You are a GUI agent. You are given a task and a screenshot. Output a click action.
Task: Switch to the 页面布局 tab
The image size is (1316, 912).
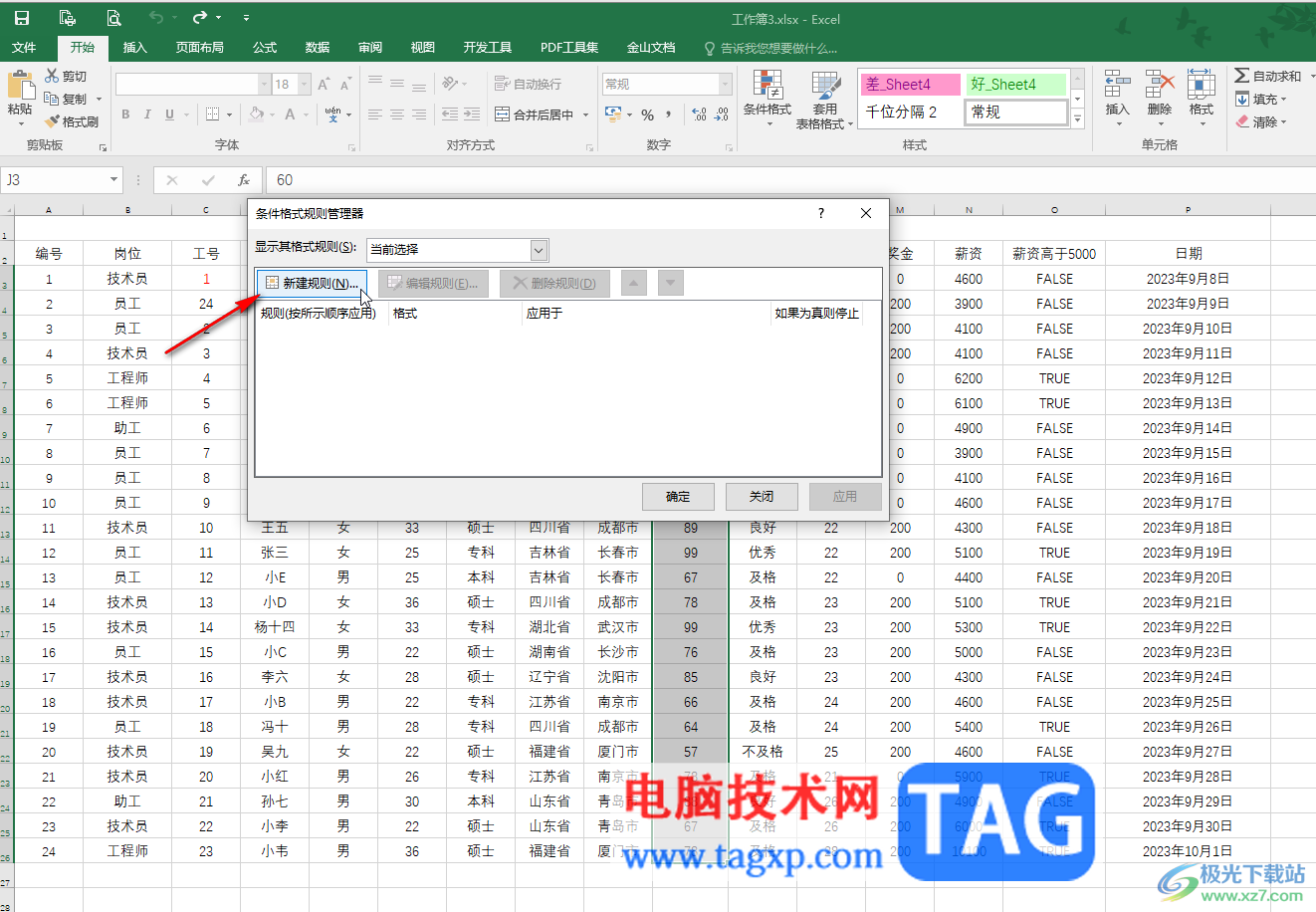pyautogui.click(x=200, y=48)
